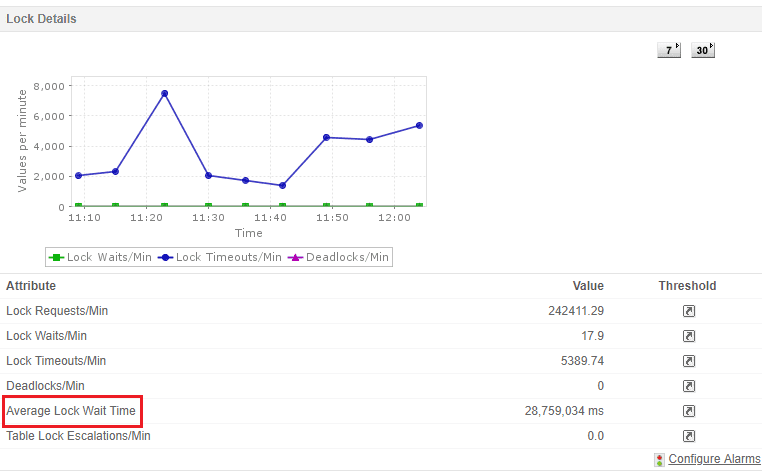Toggle the Deadlocks/Min legend entry
The width and height of the screenshot is (762, 472).
(x=340, y=257)
